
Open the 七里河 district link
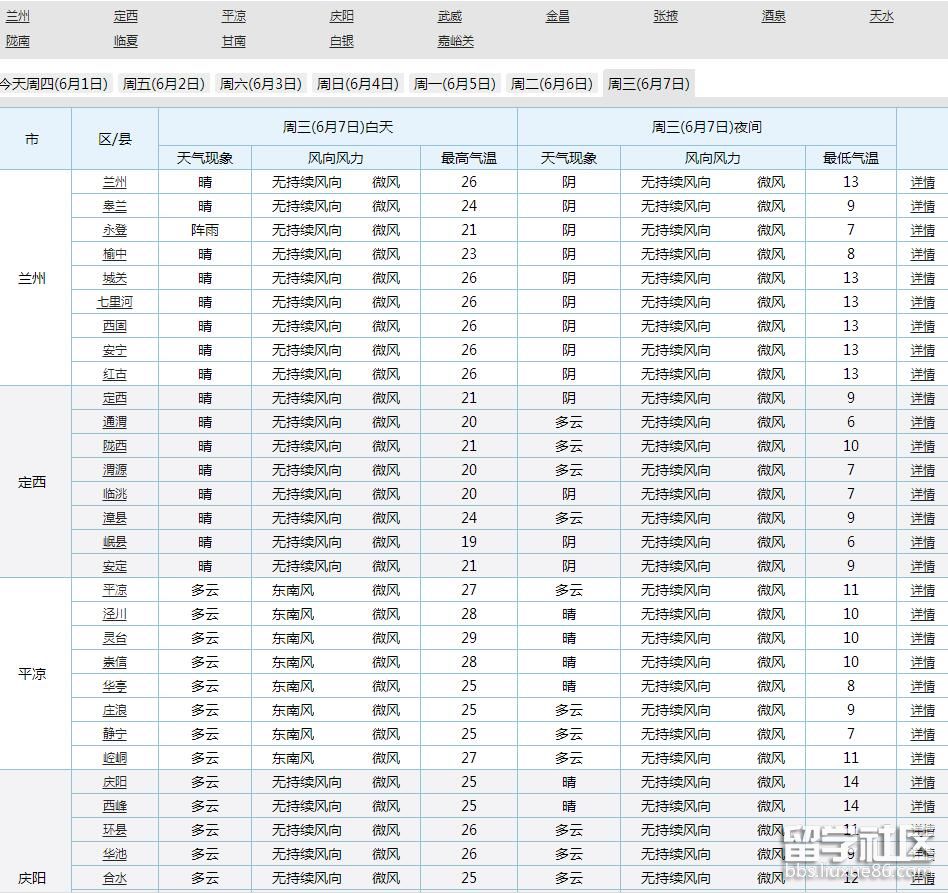113,302
